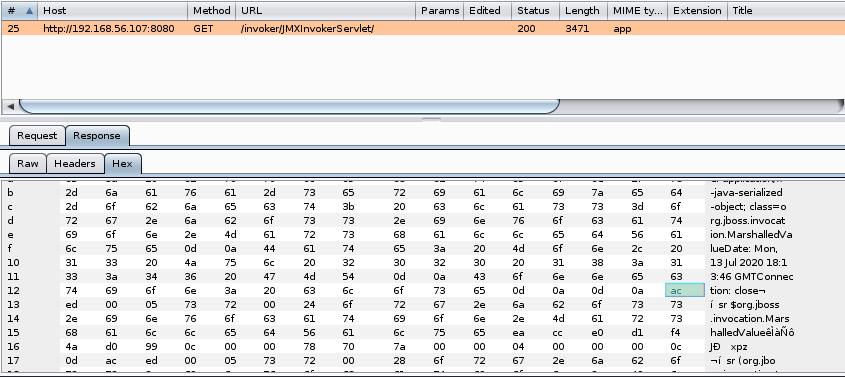Sort by the Method column header
This screenshot has height=377, width=845.
pyautogui.click(x=212, y=11)
